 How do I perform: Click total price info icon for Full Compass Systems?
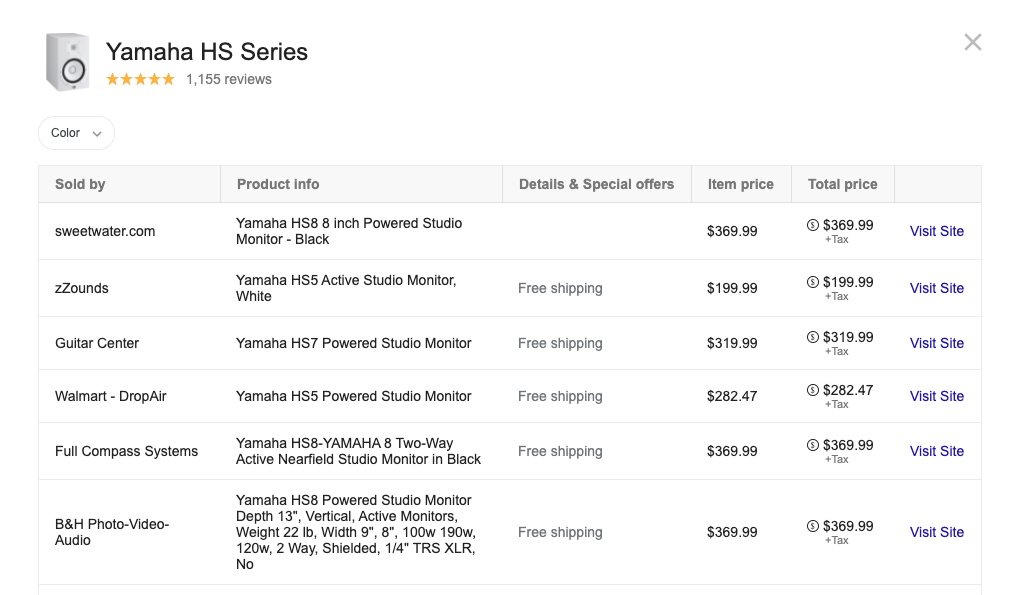pyautogui.click(x=813, y=445)
